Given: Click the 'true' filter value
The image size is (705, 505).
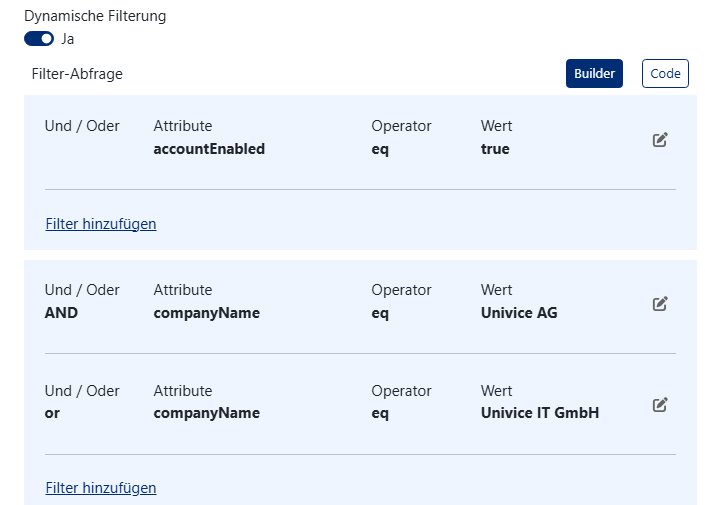Looking at the screenshot, I should tap(495, 149).
